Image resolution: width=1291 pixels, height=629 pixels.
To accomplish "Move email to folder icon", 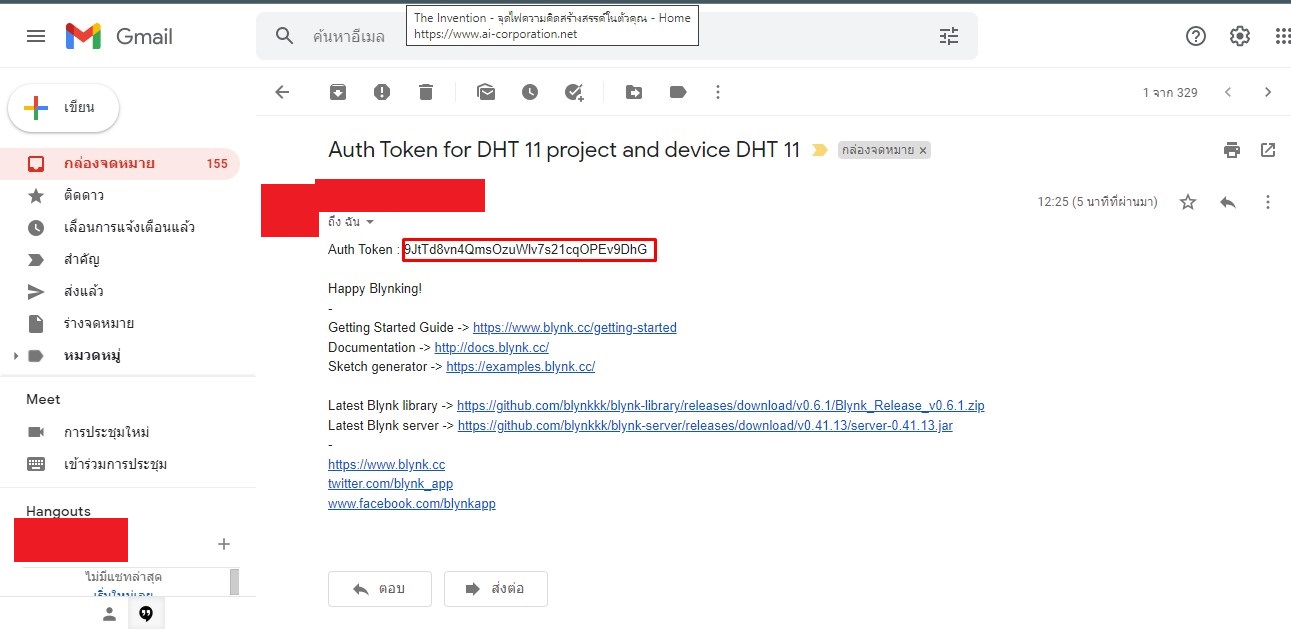I will coord(634,92).
